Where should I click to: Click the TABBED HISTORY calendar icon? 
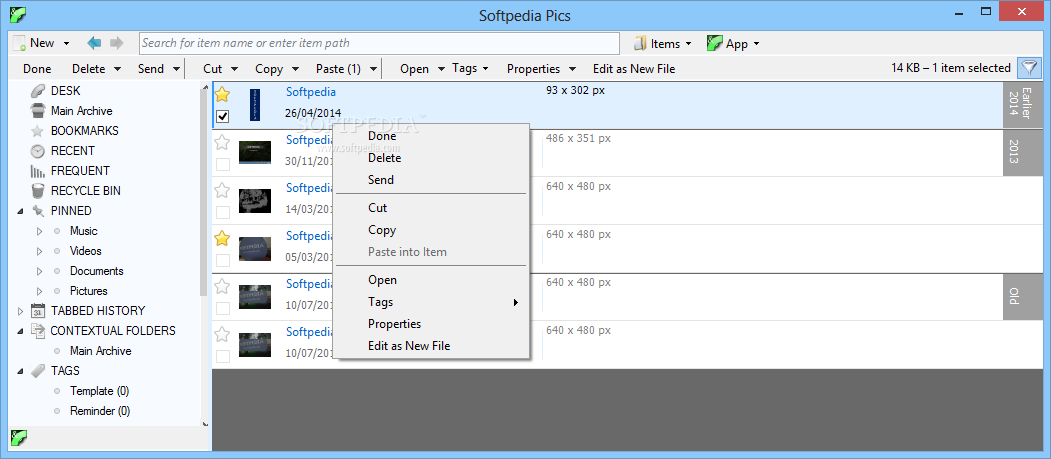click(x=38, y=311)
